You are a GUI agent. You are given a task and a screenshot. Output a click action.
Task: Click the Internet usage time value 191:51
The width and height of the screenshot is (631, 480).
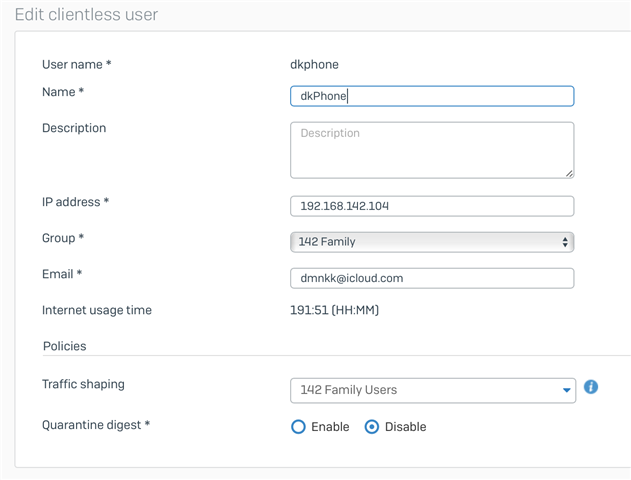tap(334, 311)
